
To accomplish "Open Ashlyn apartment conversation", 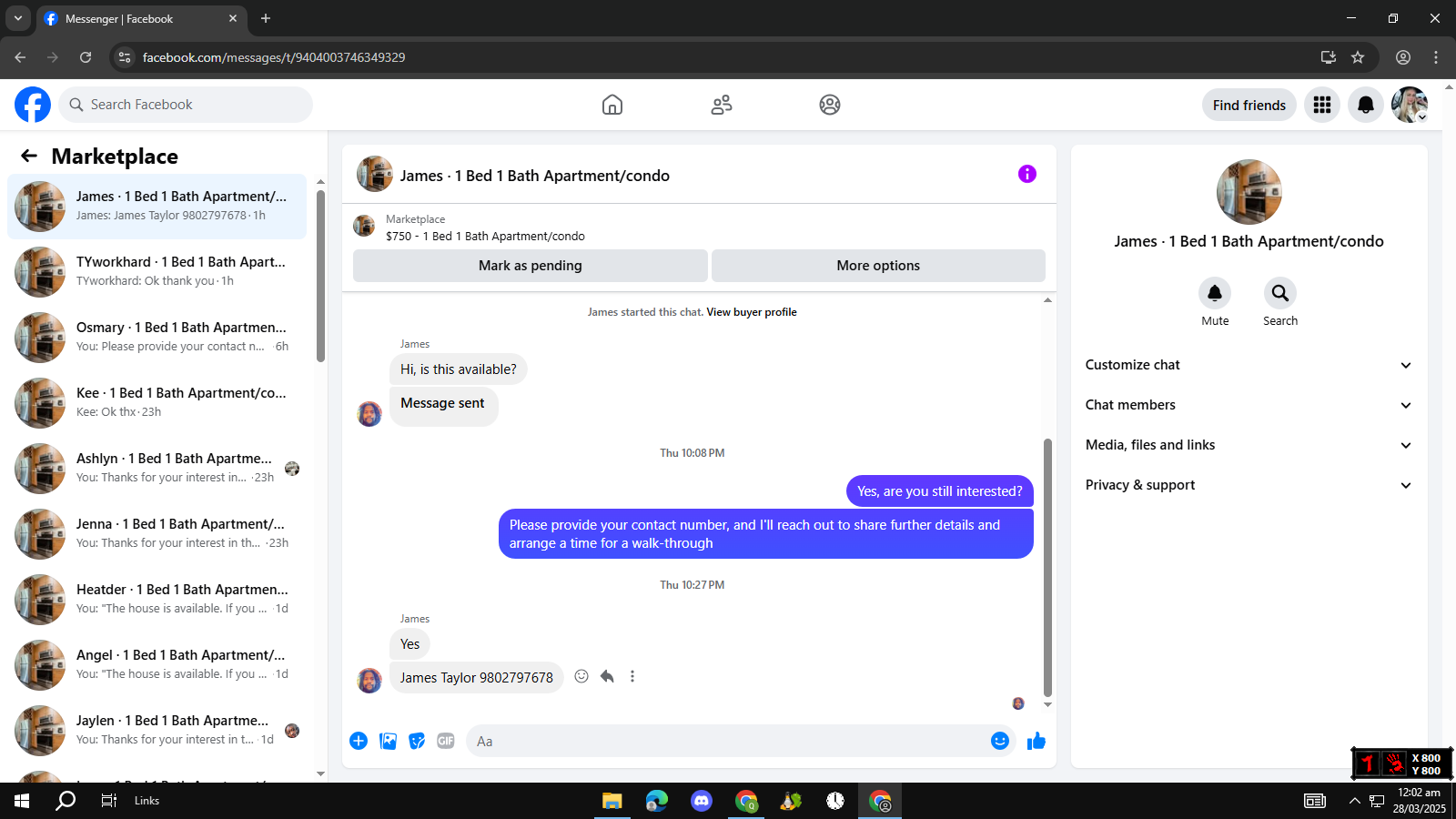I will (157, 469).
